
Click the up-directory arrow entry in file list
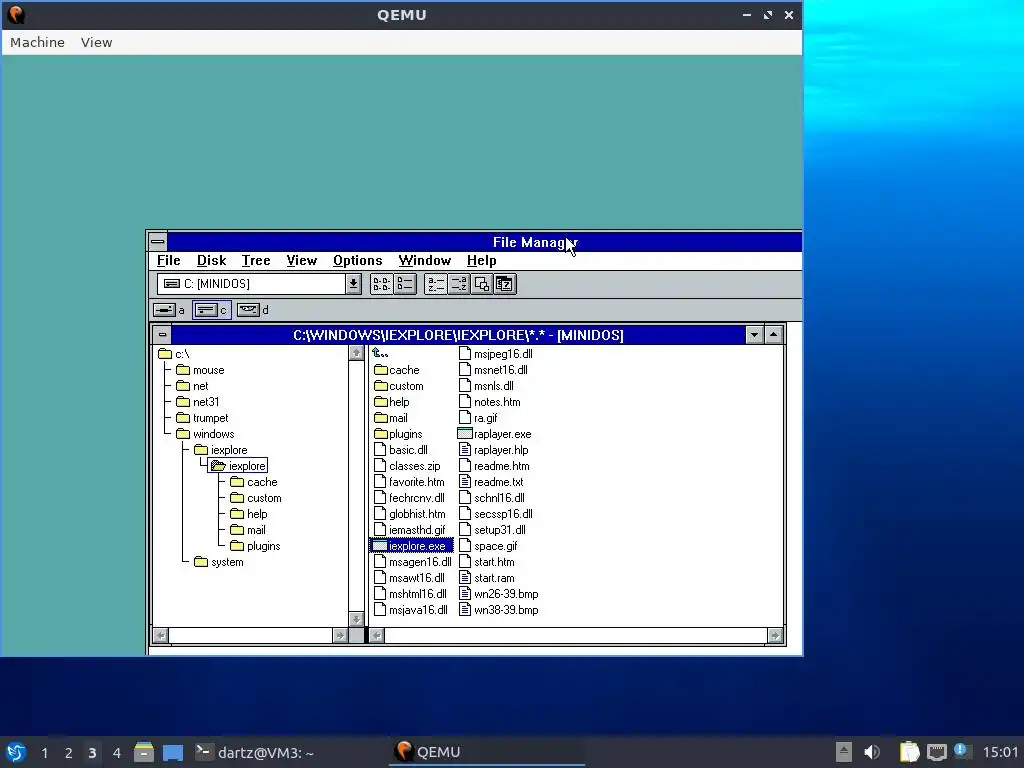(380, 353)
